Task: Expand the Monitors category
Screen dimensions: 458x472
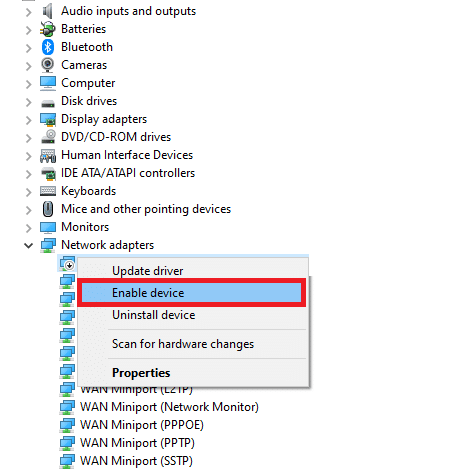Action: tap(29, 228)
